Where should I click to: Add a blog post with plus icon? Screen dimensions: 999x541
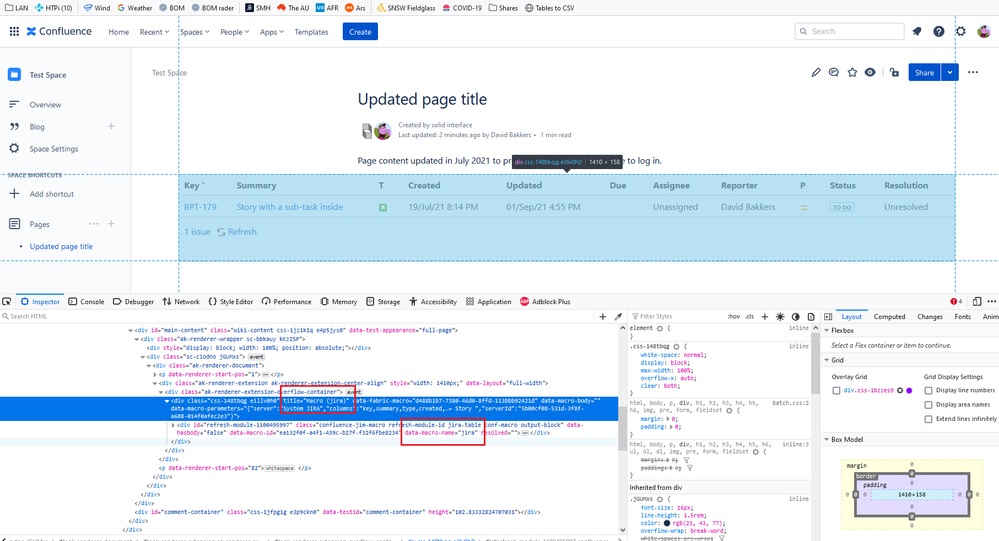pyautogui.click(x=111, y=126)
